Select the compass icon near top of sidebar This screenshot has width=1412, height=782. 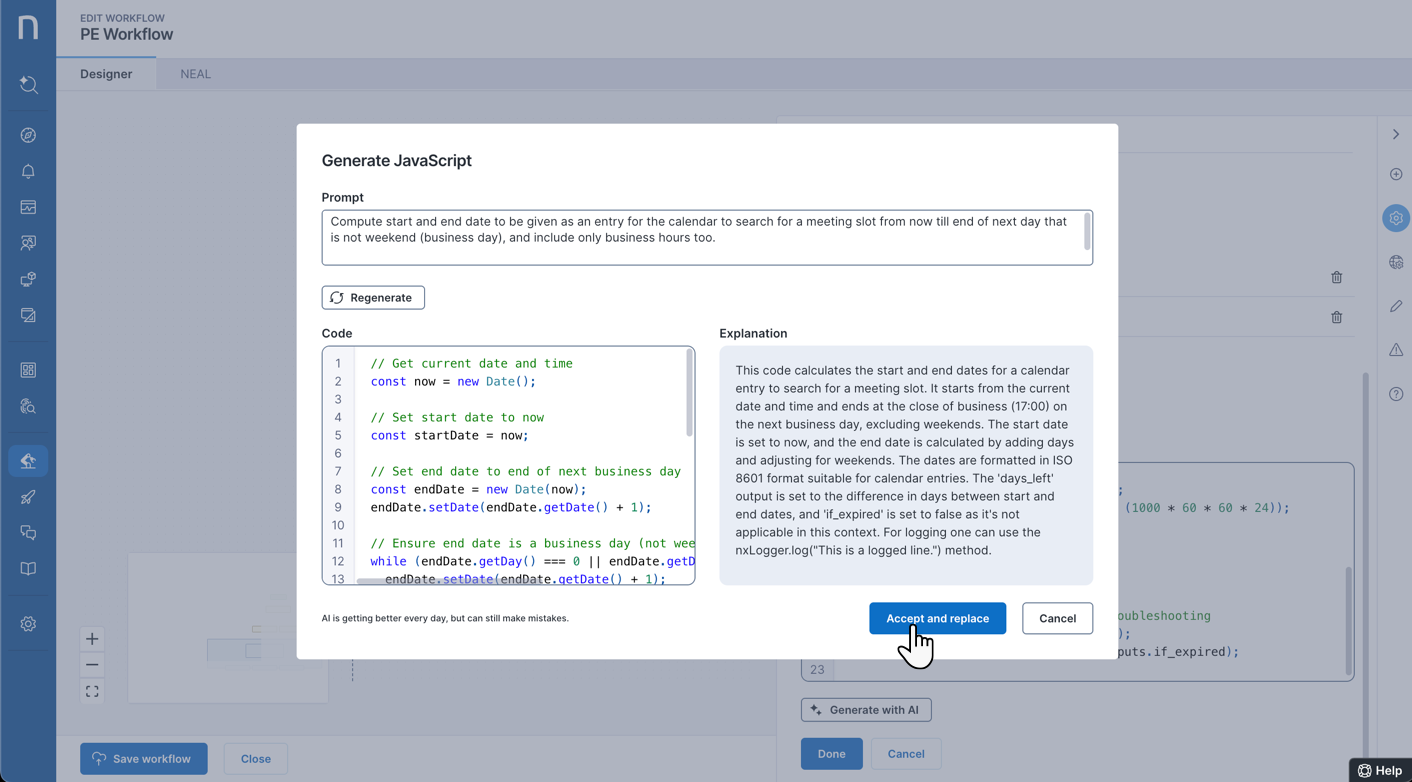pyautogui.click(x=28, y=134)
